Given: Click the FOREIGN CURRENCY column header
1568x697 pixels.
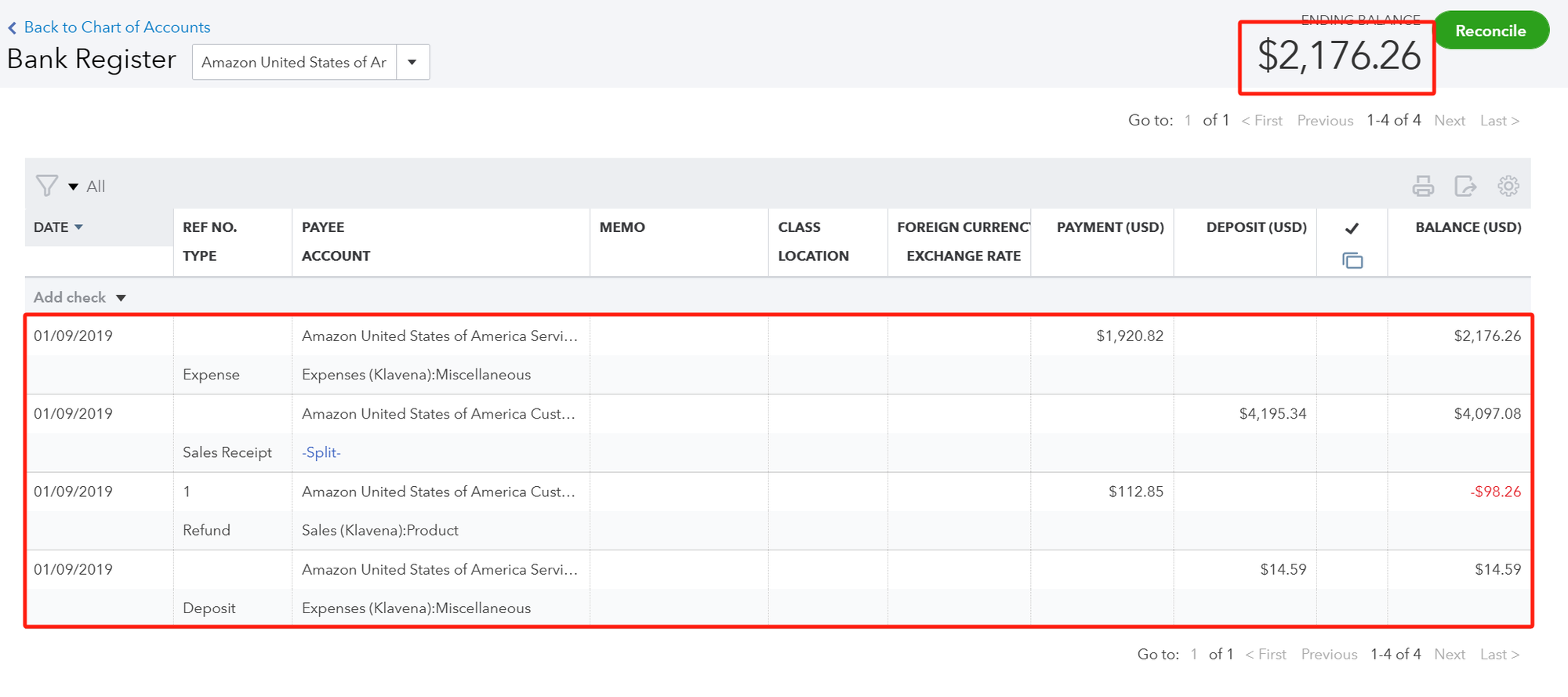Looking at the screenshot, I should click(x=964, y=227).
